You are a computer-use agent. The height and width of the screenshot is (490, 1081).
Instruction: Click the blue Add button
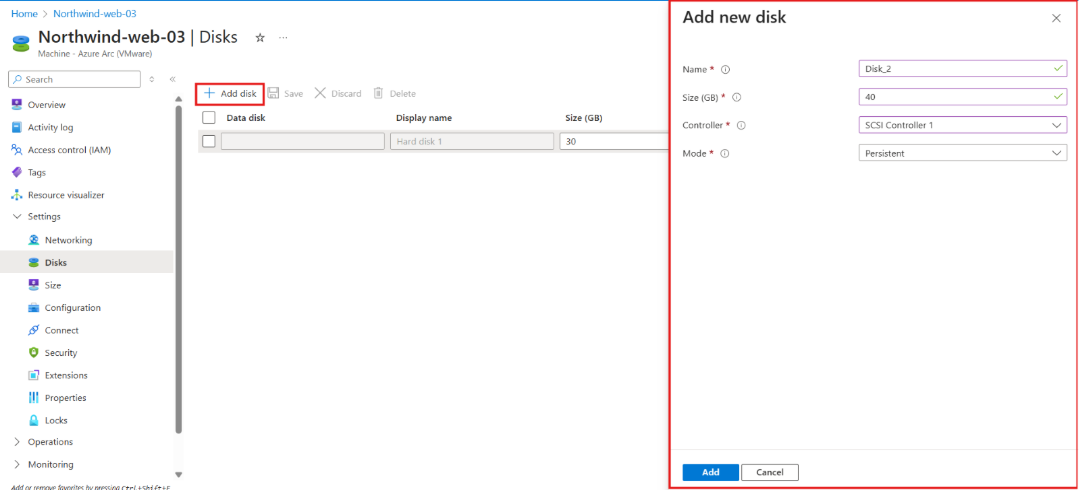click(x=710, y=472)
